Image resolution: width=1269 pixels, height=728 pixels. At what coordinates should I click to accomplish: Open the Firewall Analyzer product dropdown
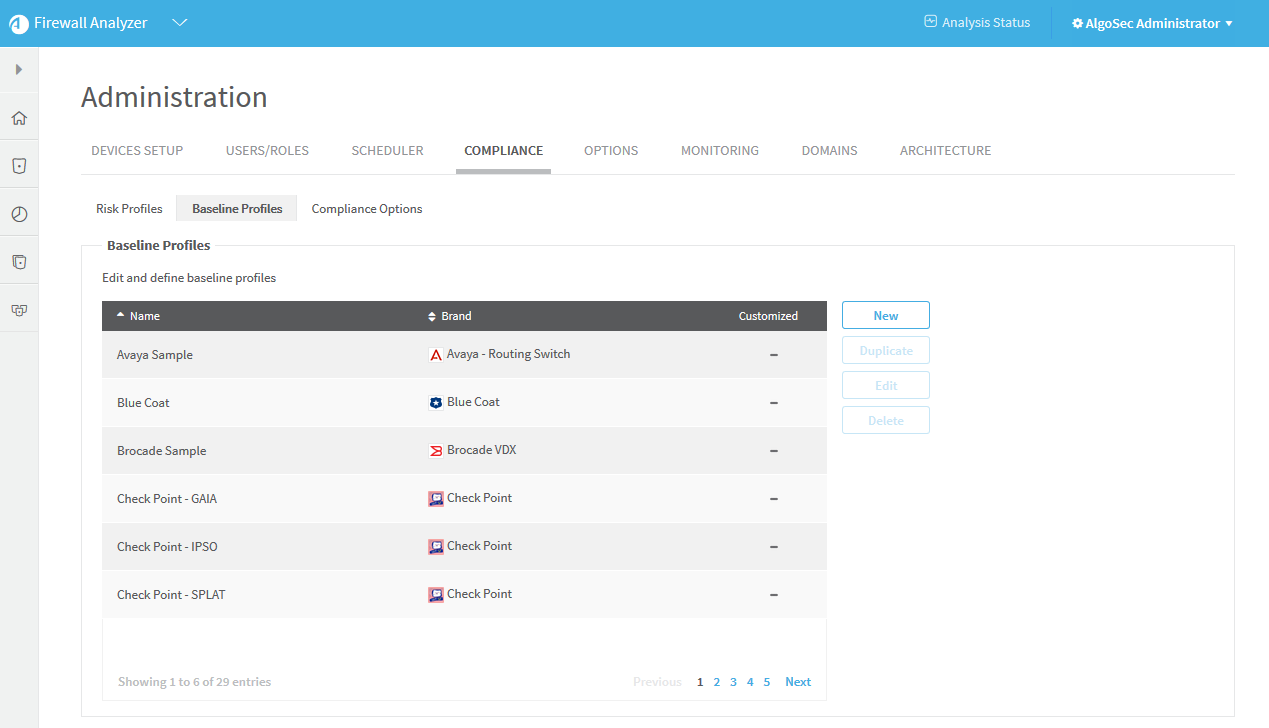tap(180, 23)
